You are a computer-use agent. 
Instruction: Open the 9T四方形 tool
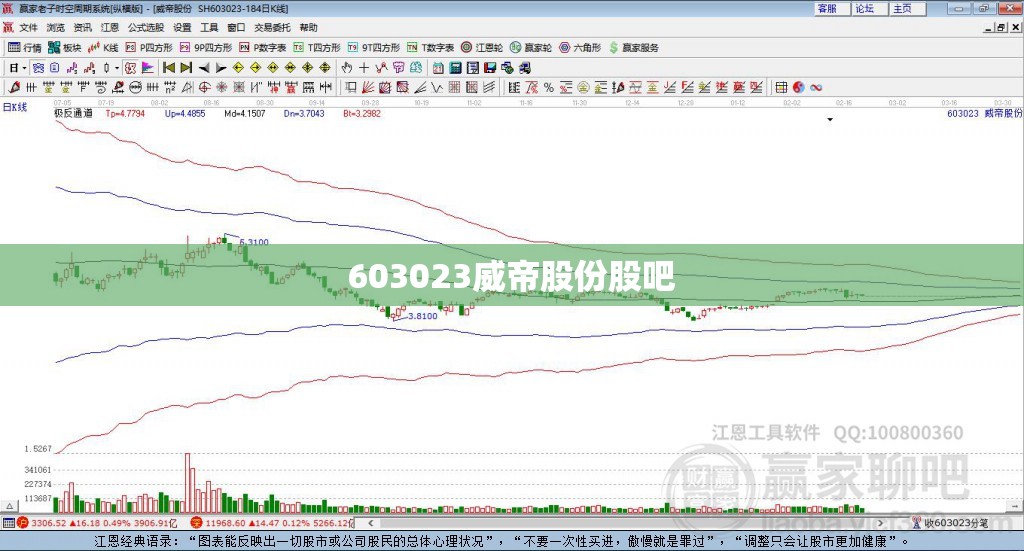[x=374, y=48]
